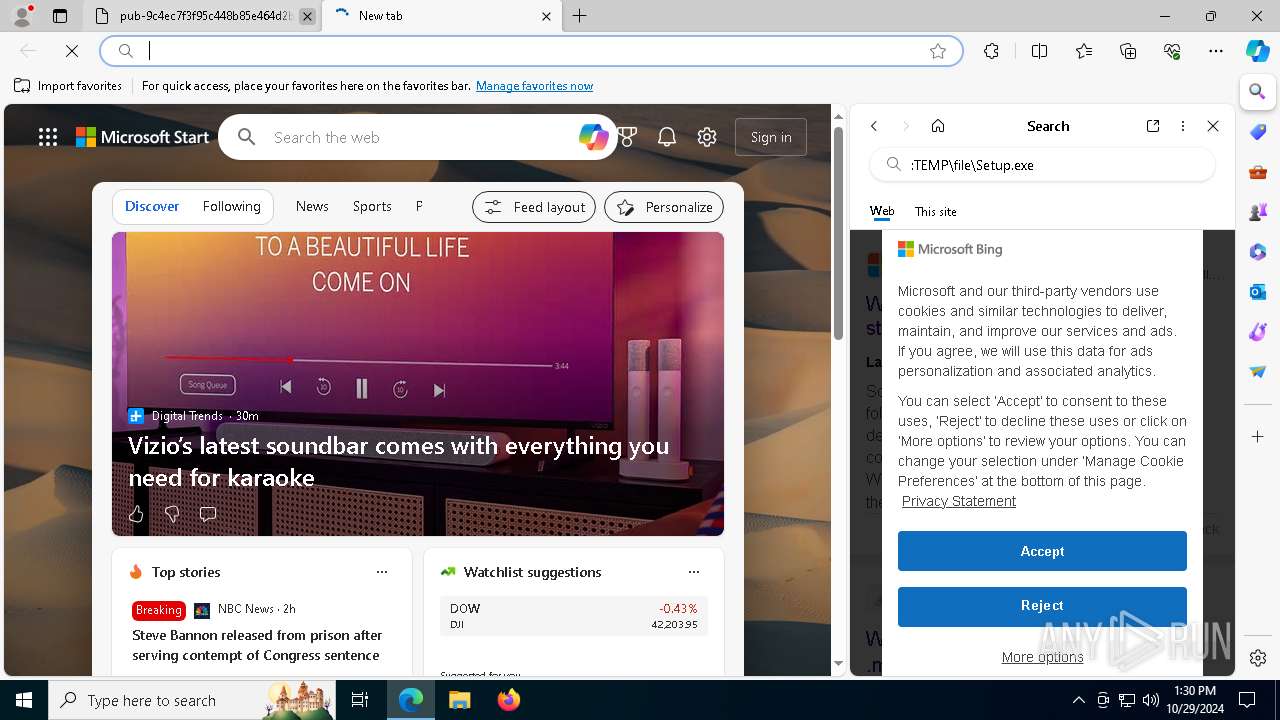Open Vizio soundbar karaoke article
Viewport: 1280px width, 720px height.
(x=399, y=461)
